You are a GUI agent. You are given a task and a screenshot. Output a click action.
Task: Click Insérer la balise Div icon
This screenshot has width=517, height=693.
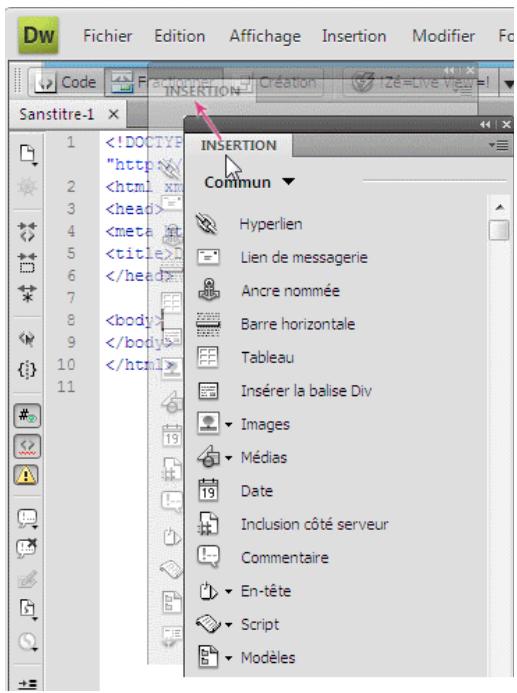coord(208,391)
